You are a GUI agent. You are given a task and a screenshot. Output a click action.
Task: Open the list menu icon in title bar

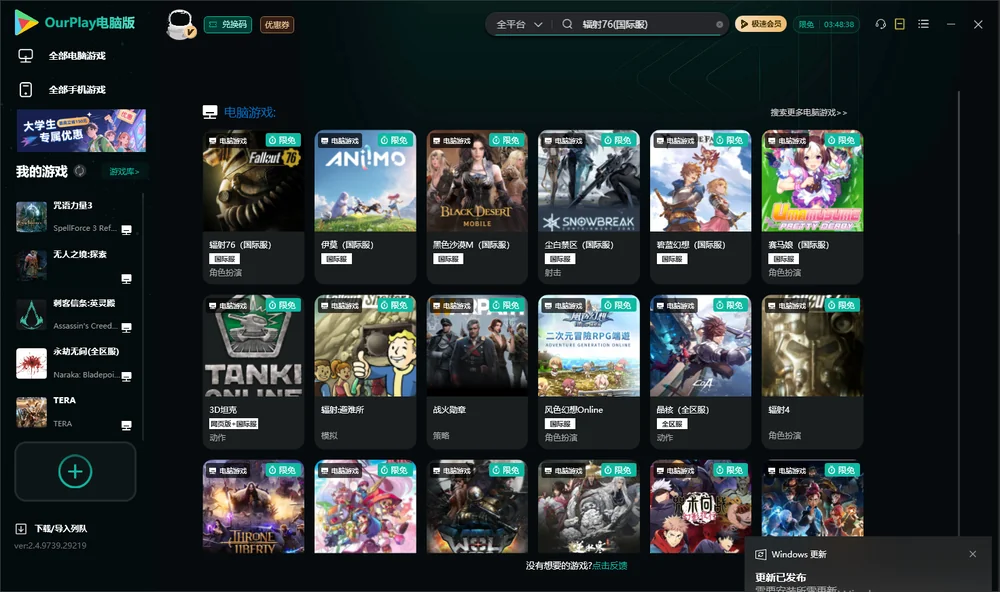click(923, 24)
